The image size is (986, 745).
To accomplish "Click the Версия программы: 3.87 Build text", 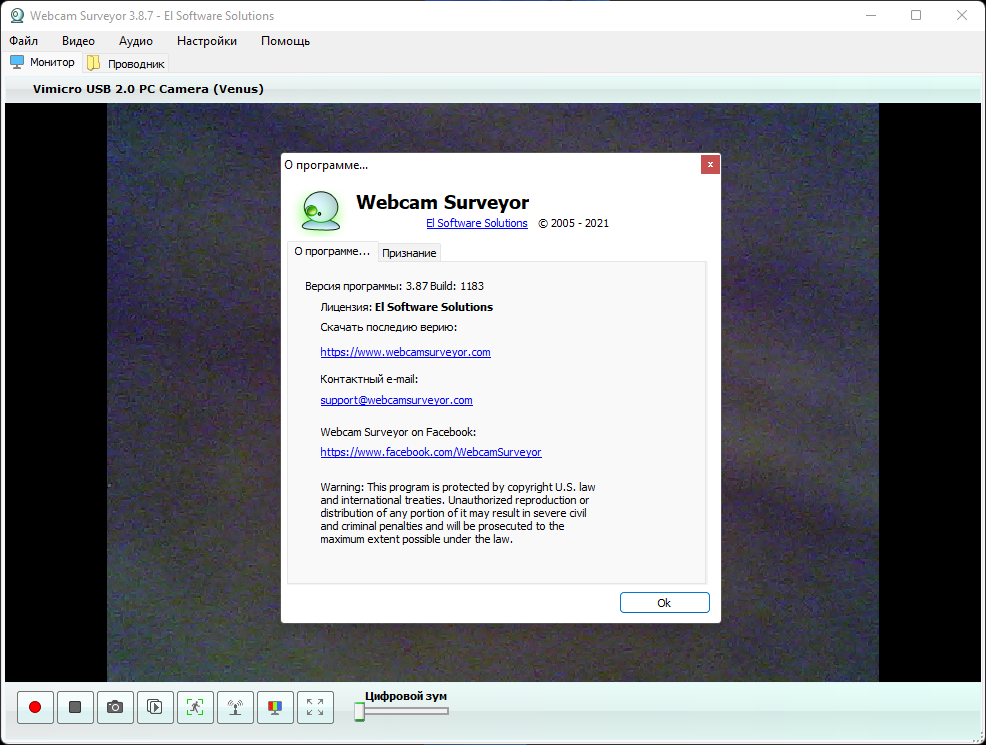I will (394, 286).
